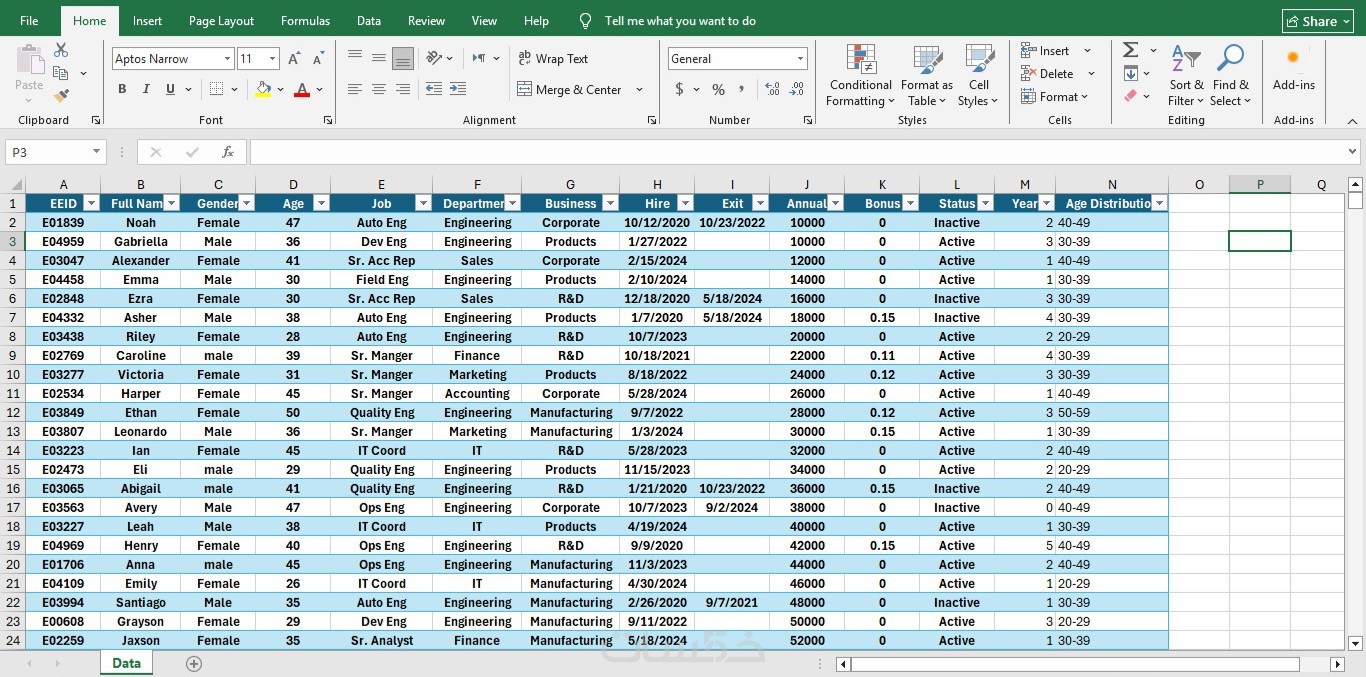
Task: Switch to the Review tab
Action: 426,20
